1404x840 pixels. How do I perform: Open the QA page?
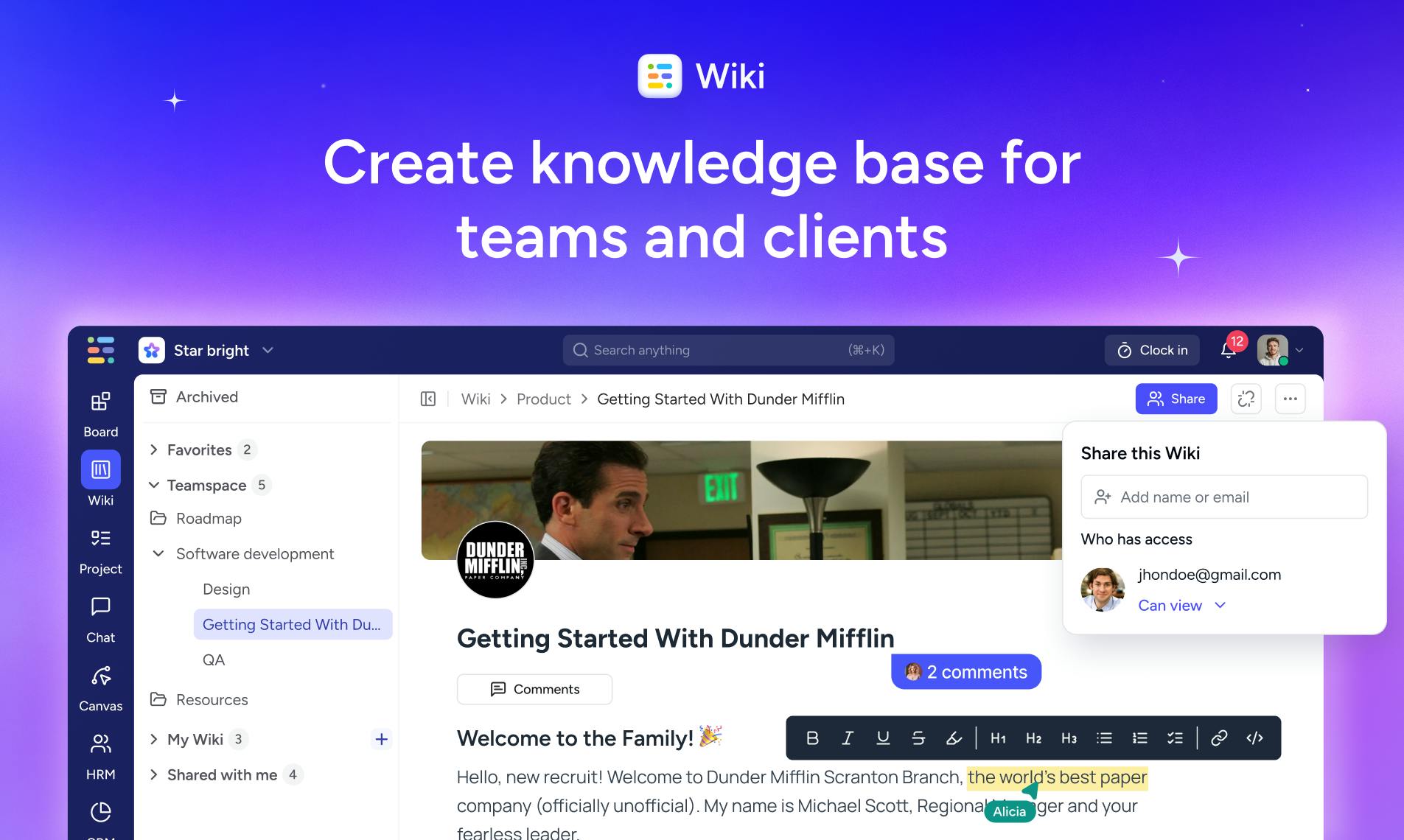point(214,659)
